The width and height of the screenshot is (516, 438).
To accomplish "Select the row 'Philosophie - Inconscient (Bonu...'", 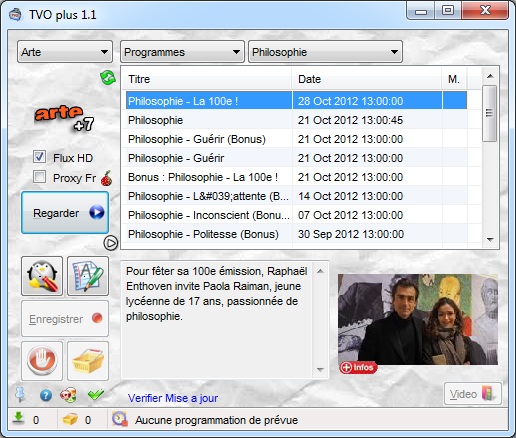I will point(296,215).
